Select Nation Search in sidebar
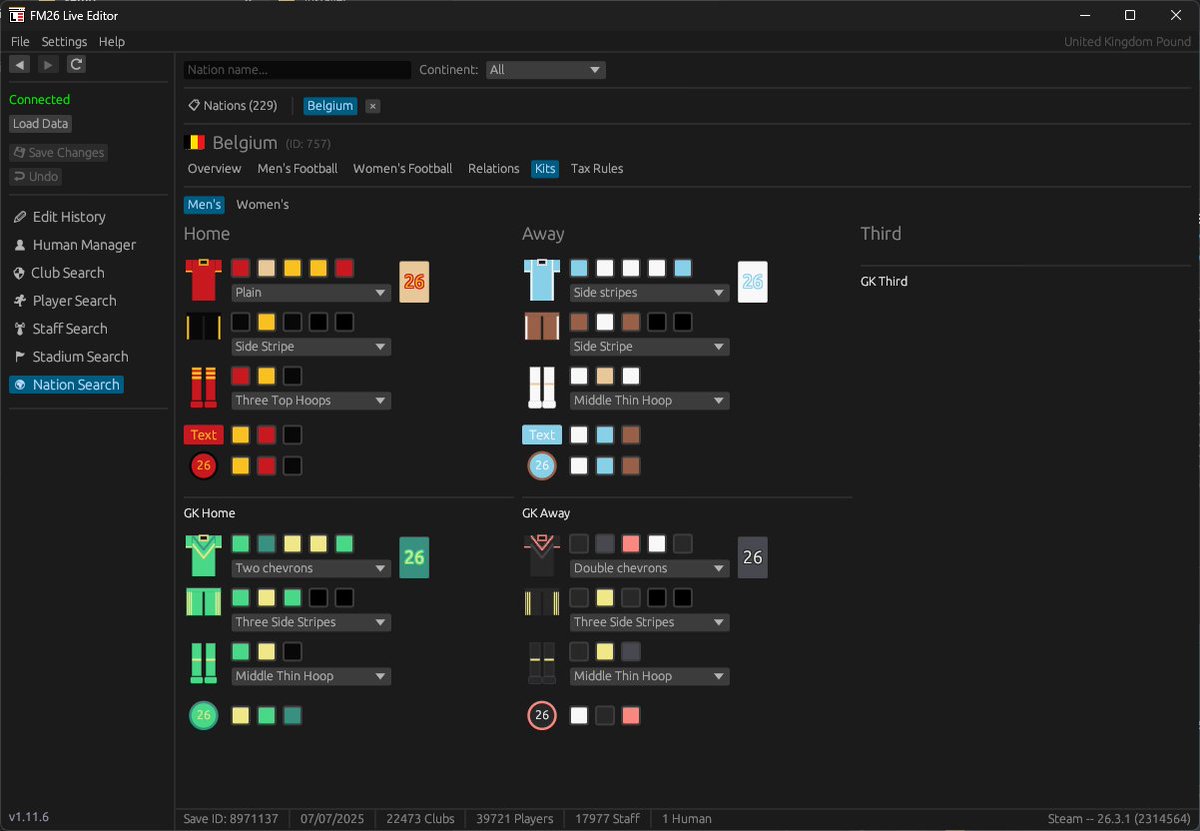1200x831 pixels. coord(66,385)
